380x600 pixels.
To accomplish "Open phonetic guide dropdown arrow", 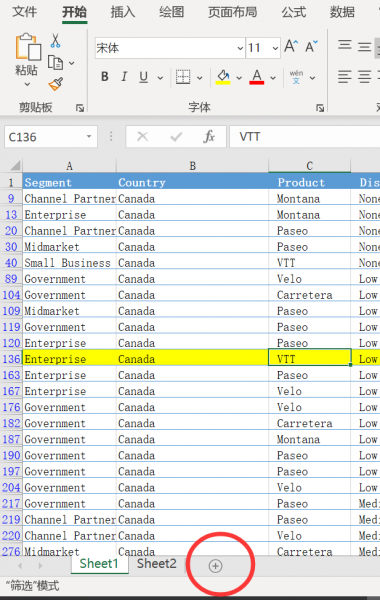I will [x=312, y=78].
